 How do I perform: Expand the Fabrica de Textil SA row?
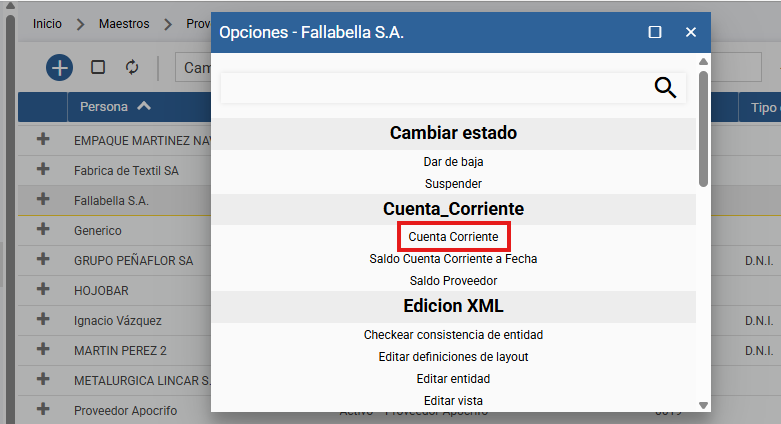click(43, 169)
